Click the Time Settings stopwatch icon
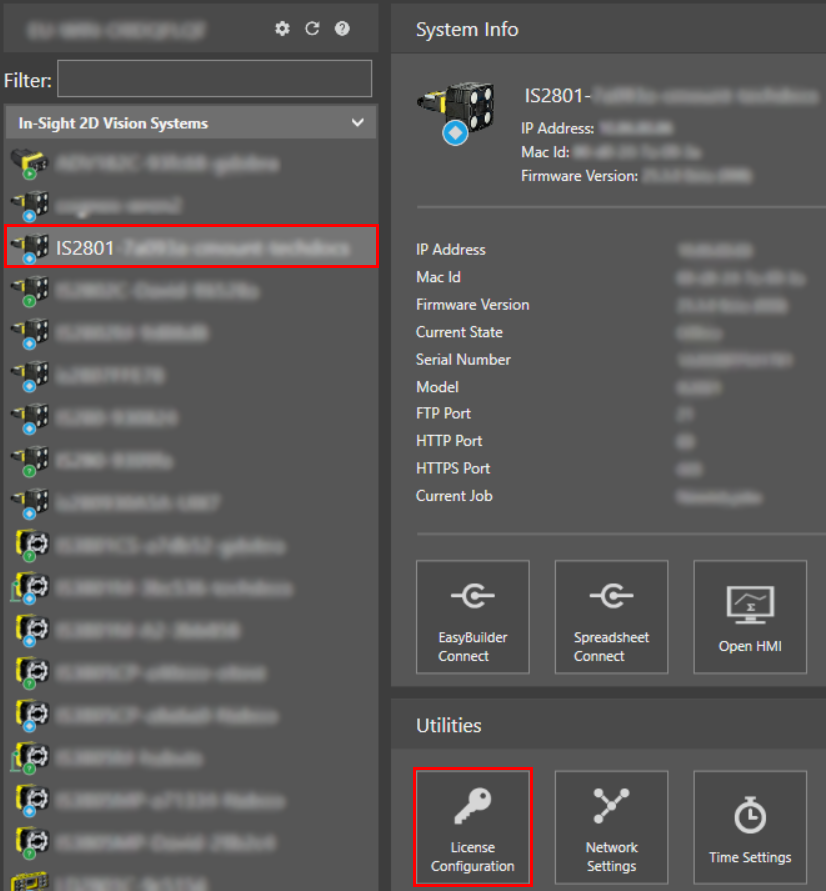Image resolution: width=826 pixels, height=891 pixels. tap(750, 817)
